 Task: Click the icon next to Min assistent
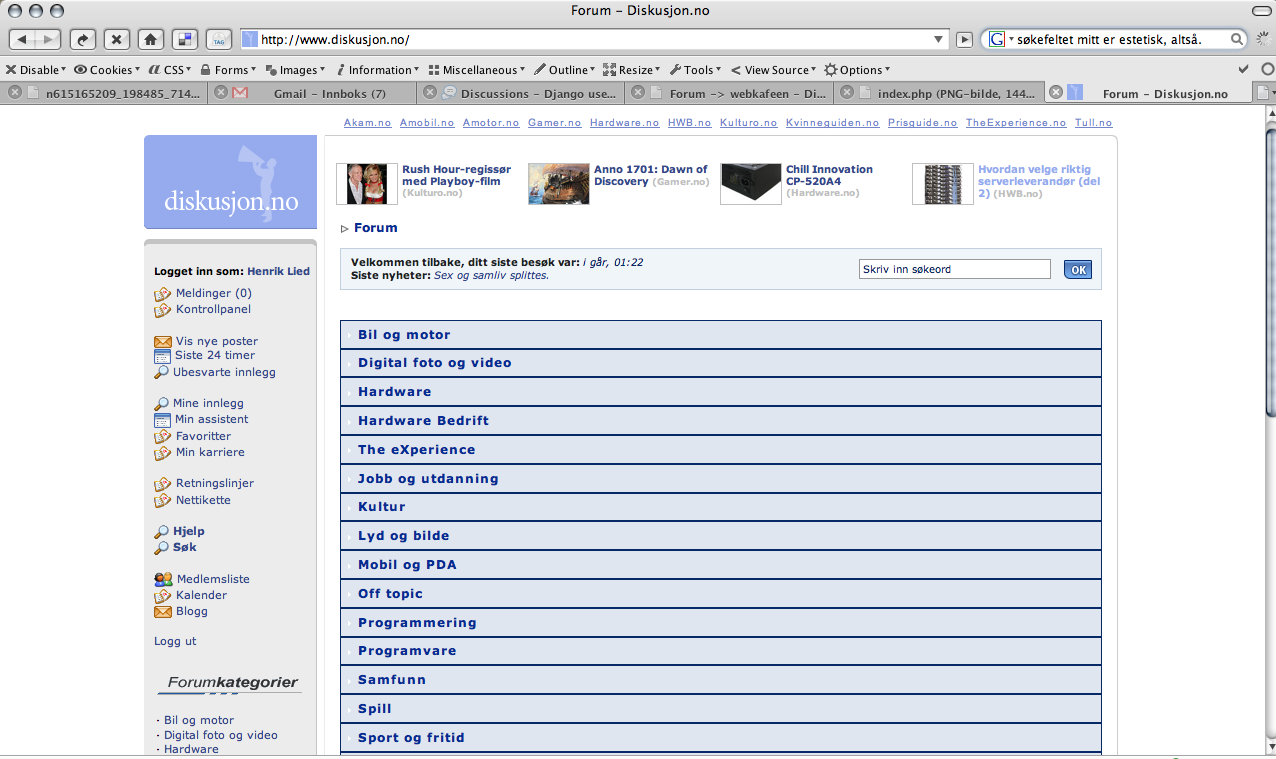coord(163,420)
